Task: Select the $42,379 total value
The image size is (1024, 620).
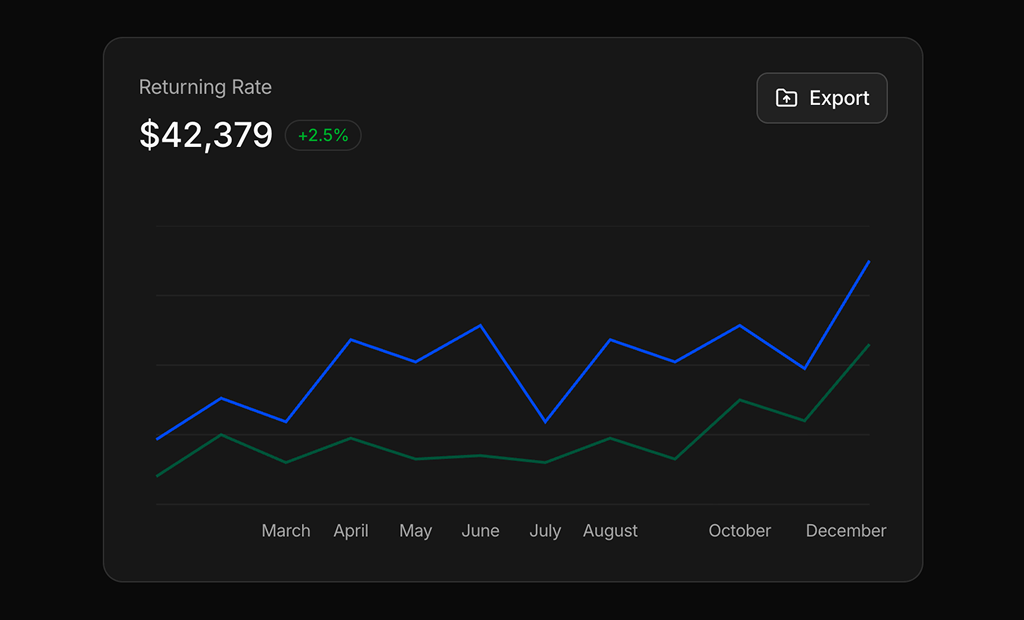Action: 206,135
